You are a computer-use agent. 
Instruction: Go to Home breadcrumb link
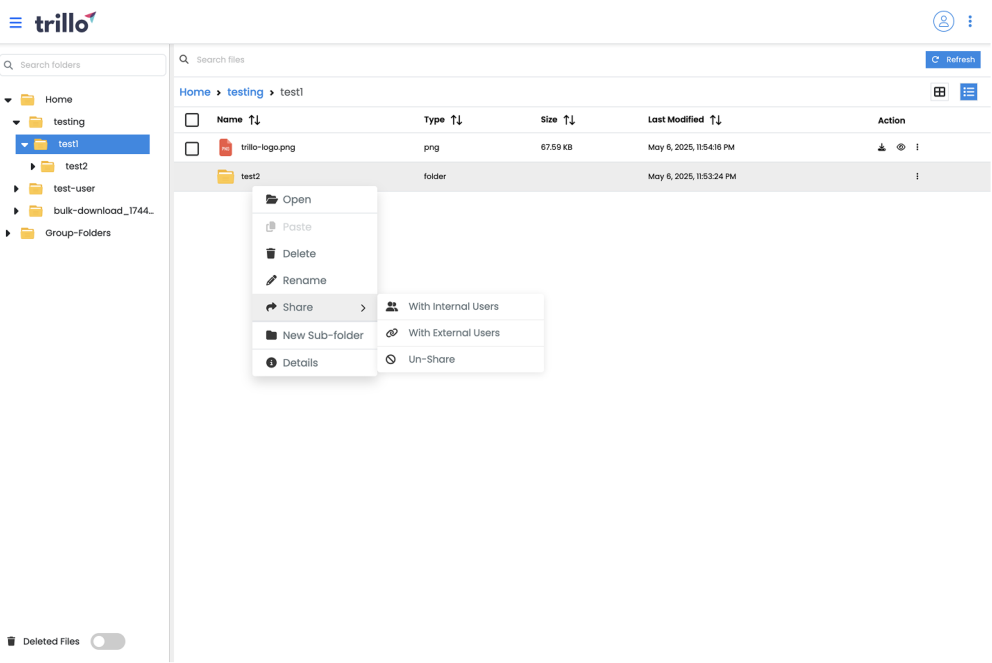(195, 92)
